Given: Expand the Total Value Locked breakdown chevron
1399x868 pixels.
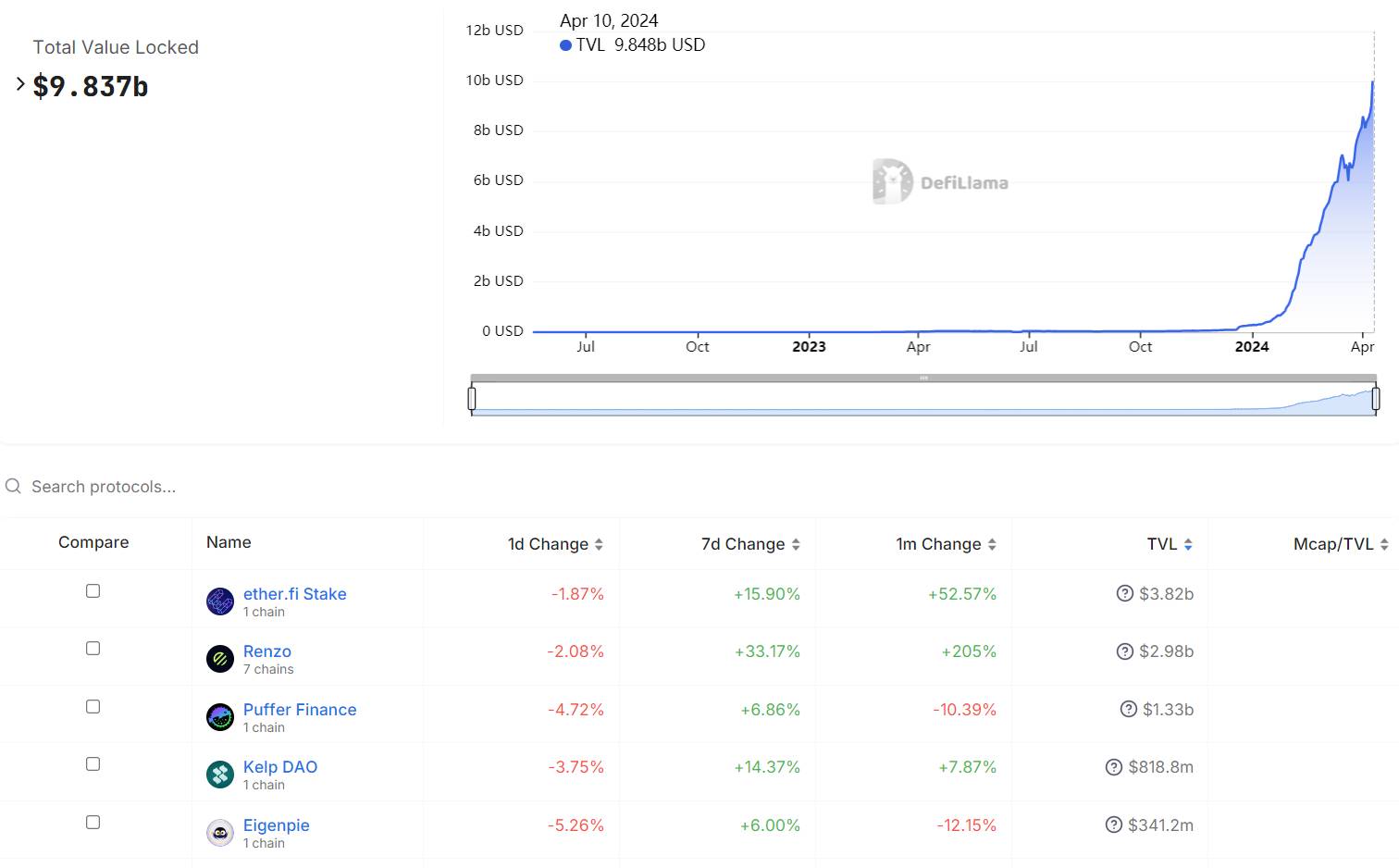Looking at the screenshot, I should [20, 84].
